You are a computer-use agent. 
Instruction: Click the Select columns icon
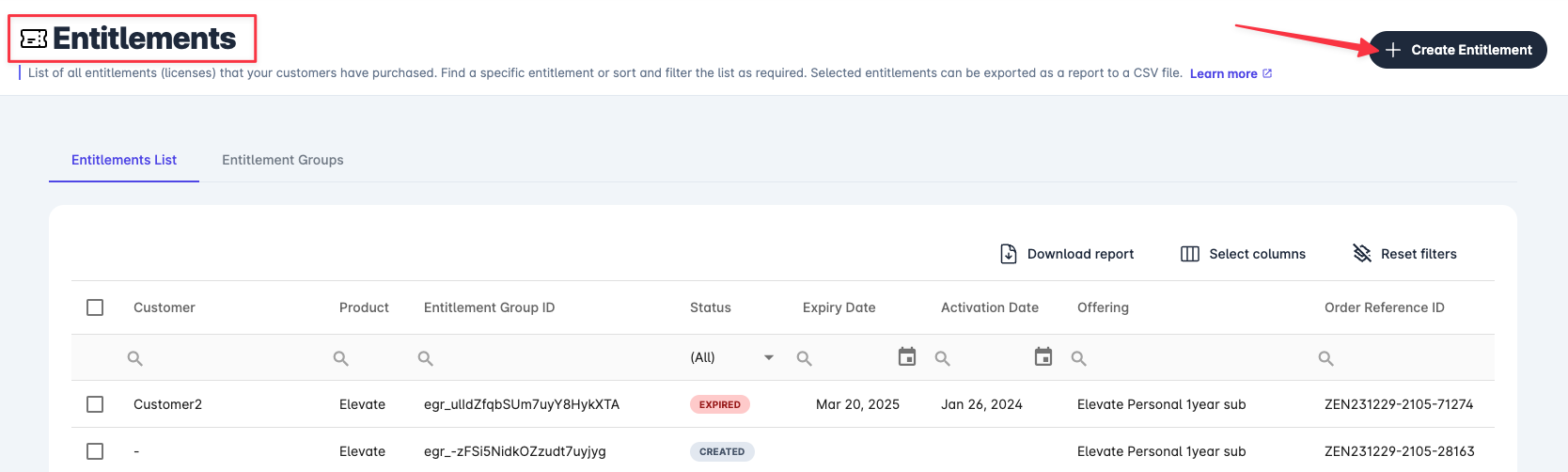click(1190, 254)
